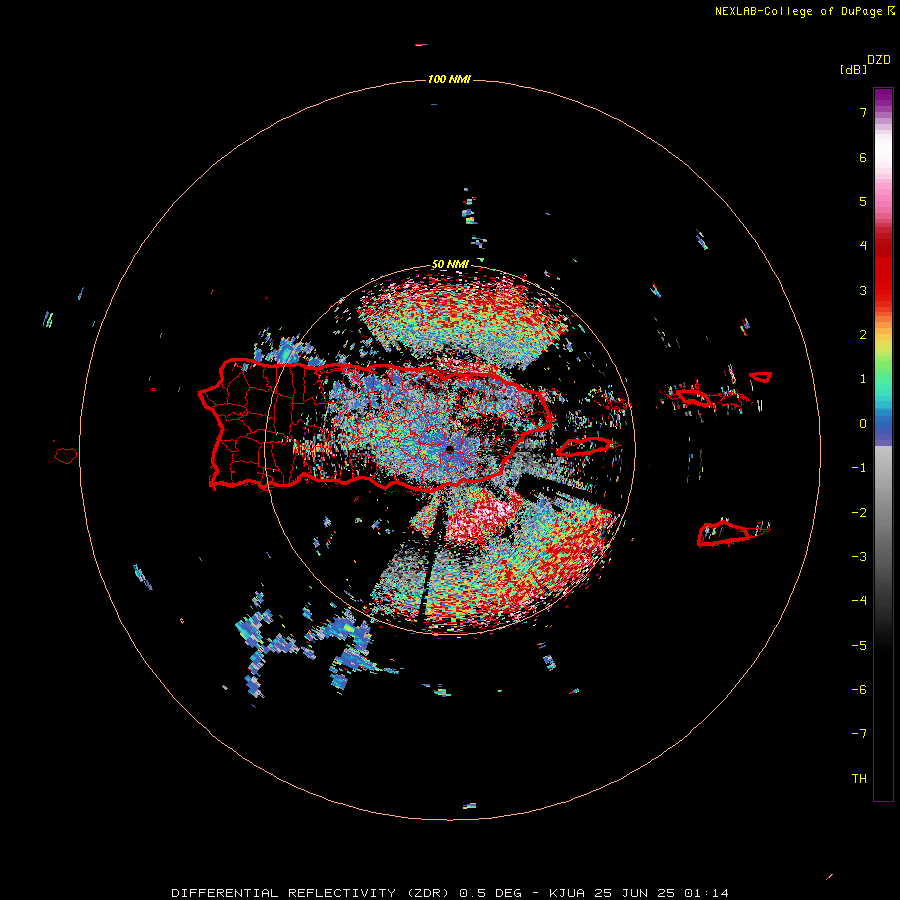Click the 3 tick label on color scale
900x900 pixels.
pos(863,290)
